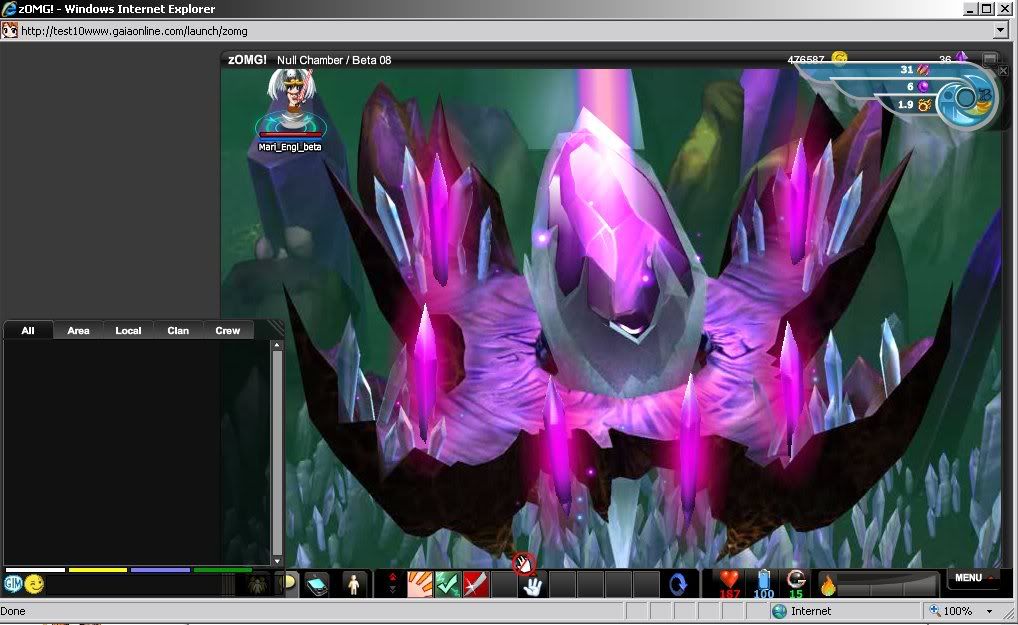Select the yellow chat color bar
The image size is (1018, 625).
point(98,570)
